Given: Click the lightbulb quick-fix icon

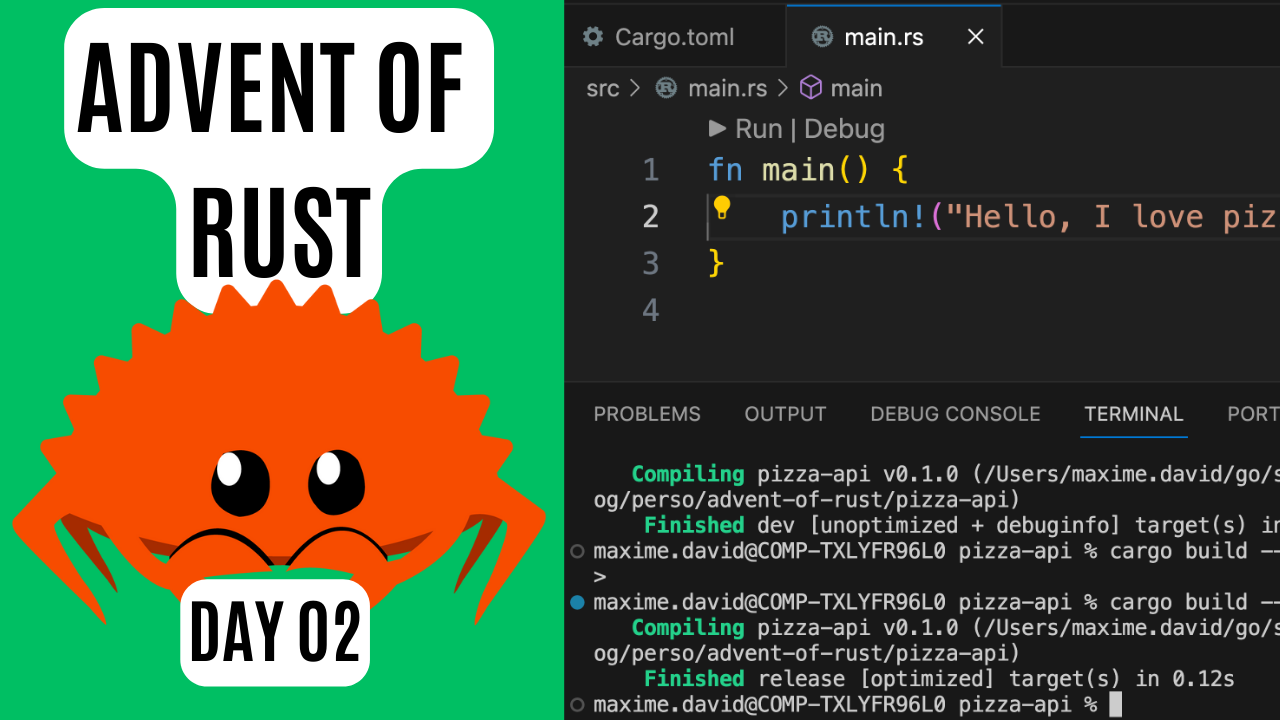Looking at the screenshot, I should pos(721,208).
